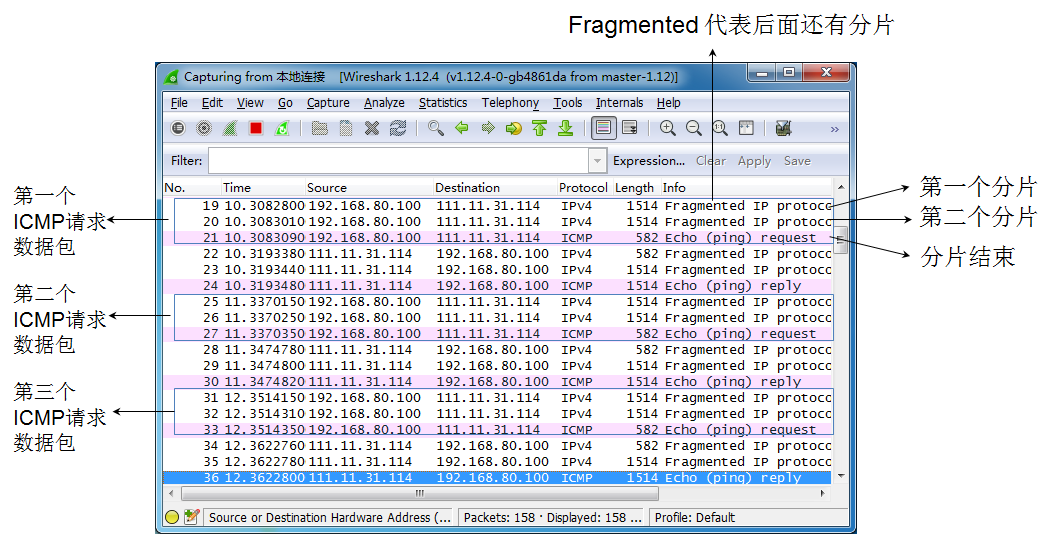
Task: Find a packet with magnifier icon
Action: (436, 128)
